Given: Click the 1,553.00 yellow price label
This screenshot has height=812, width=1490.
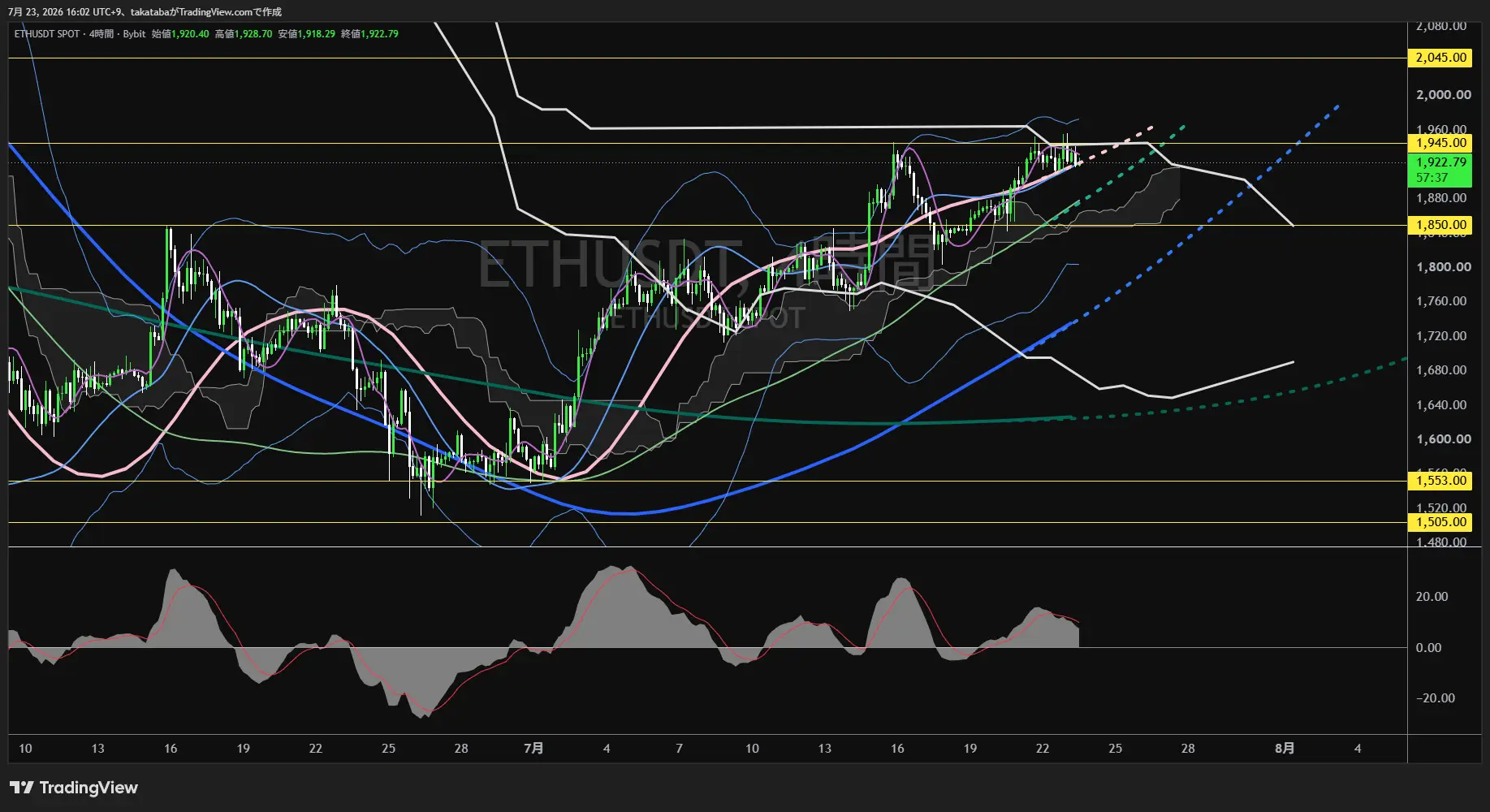Looking at the screenshot, I should pyautogui.click(x=1440, y=481).
